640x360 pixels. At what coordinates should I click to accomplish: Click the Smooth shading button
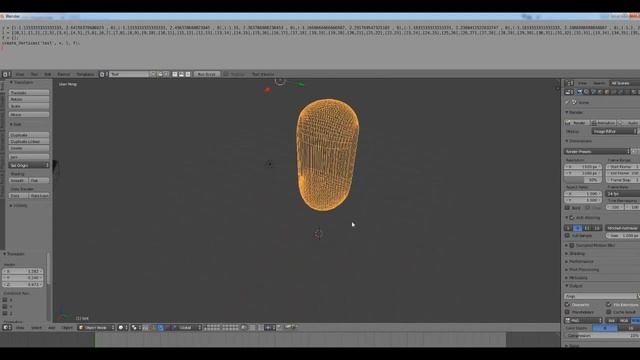[18, 180]
